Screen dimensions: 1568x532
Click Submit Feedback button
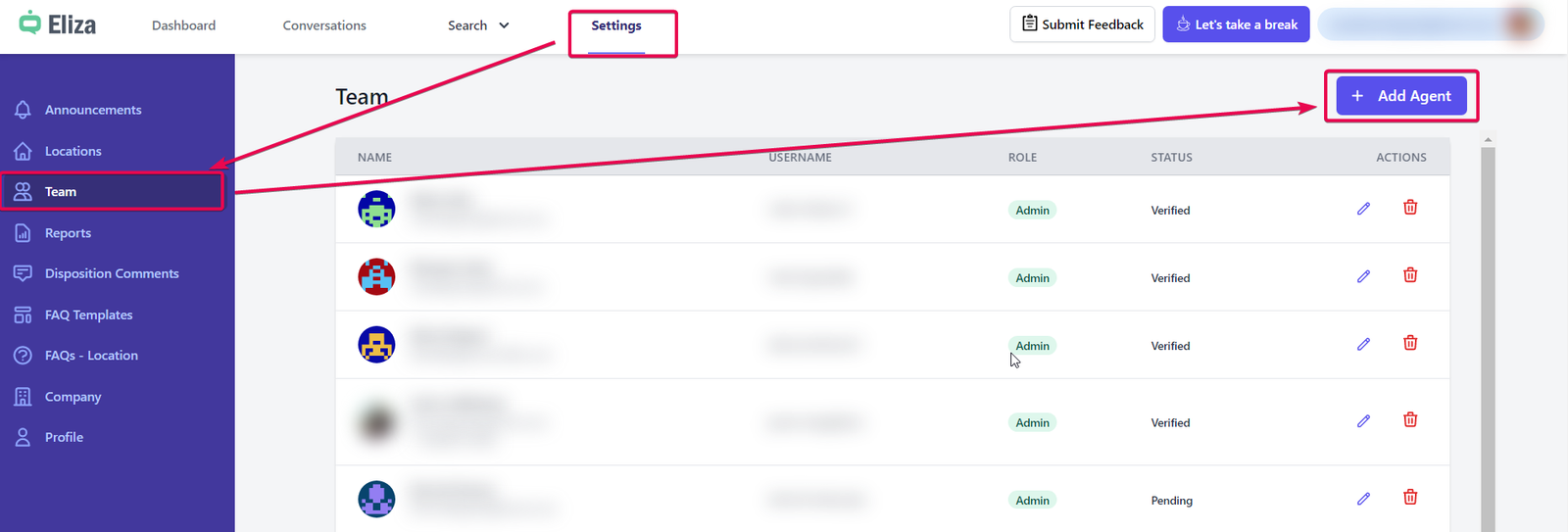click(x=1082, y=24)
